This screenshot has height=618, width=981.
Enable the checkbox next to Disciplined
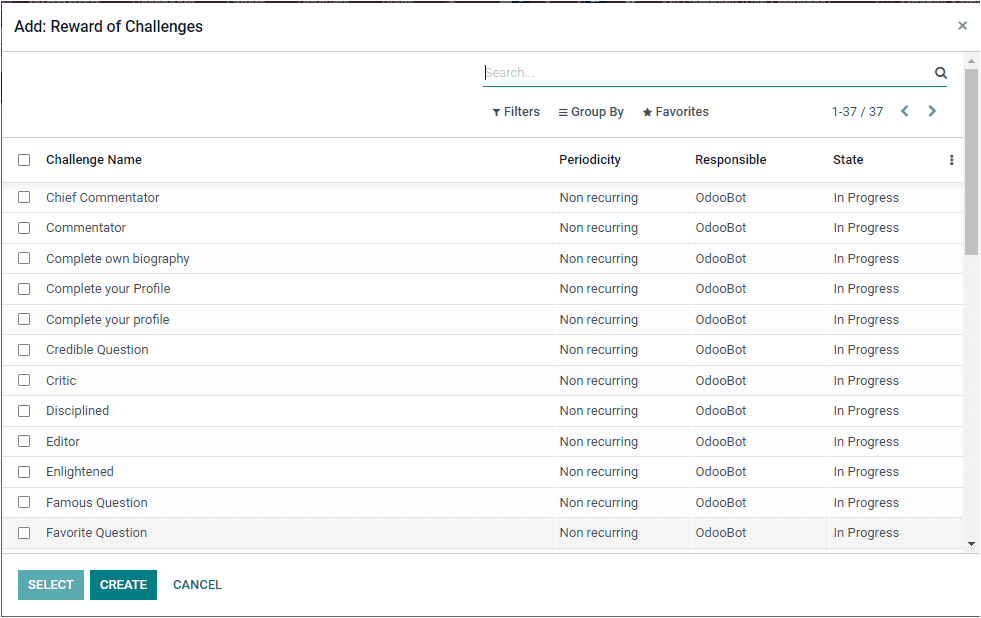pyautogui.click(x=24, y=410)
